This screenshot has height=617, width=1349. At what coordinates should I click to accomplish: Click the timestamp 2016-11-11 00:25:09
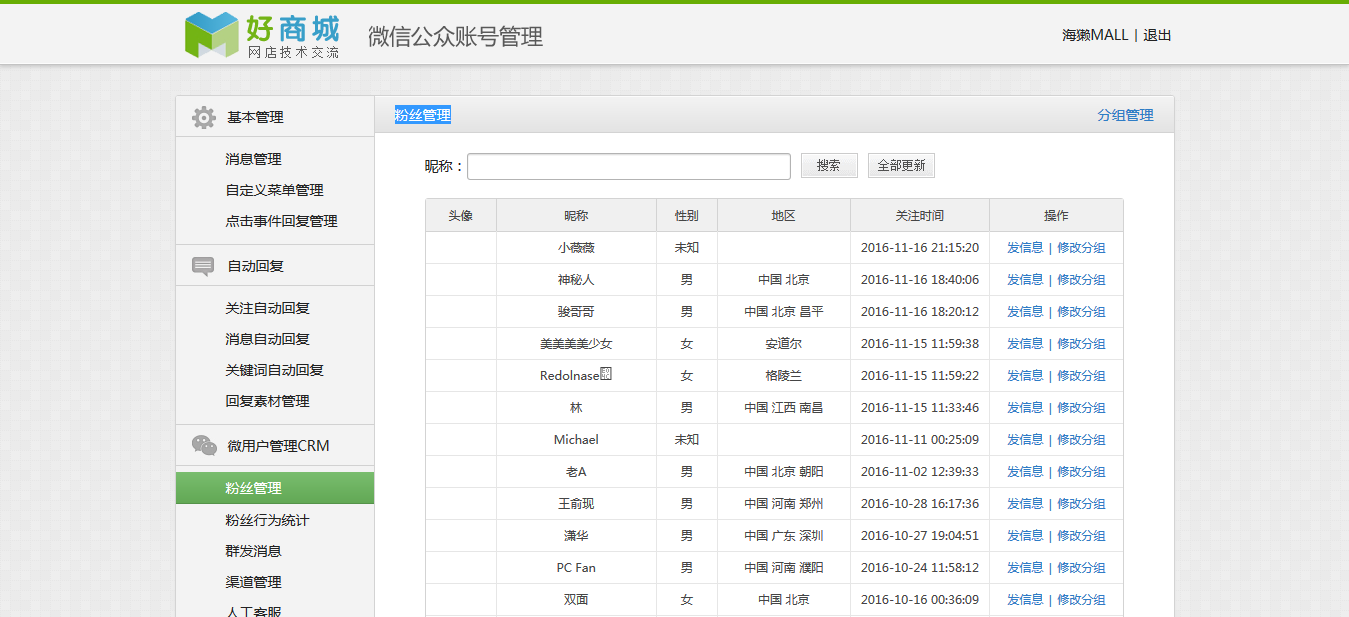[920, 440]
